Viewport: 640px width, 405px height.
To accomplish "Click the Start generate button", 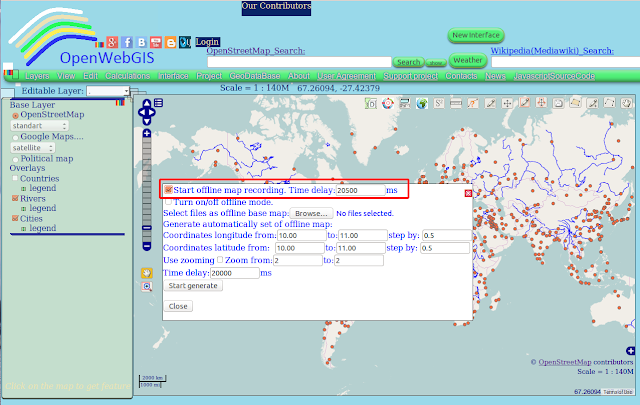I will [193, 285].
